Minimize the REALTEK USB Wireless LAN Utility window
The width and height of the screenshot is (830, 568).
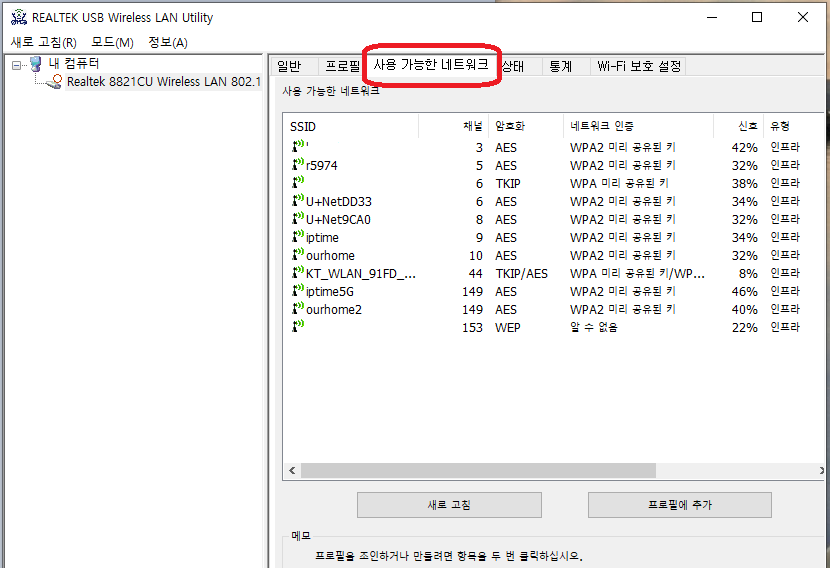(x=712, y=17)
